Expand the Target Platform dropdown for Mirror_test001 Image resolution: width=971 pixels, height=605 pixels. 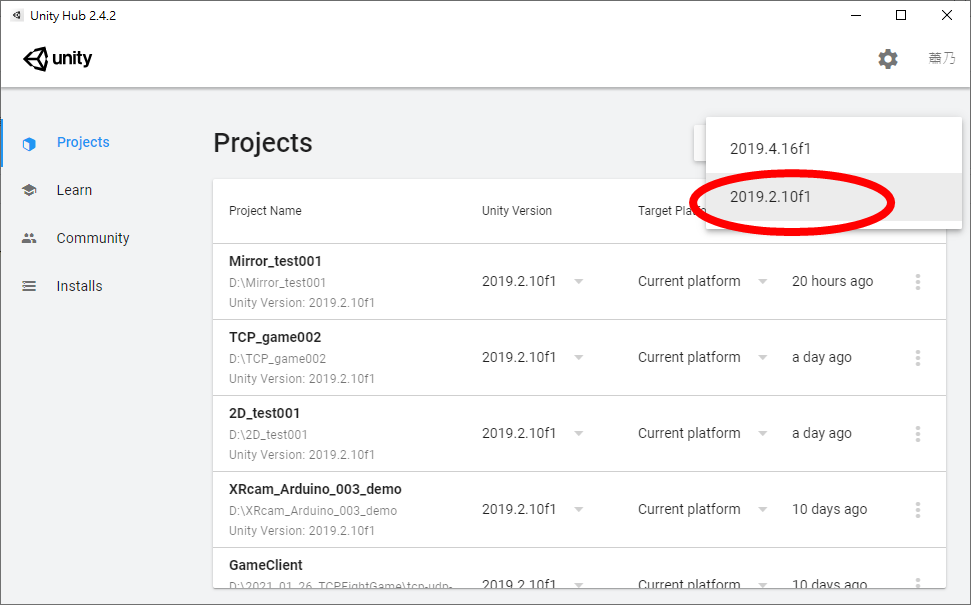coord(762,281)
